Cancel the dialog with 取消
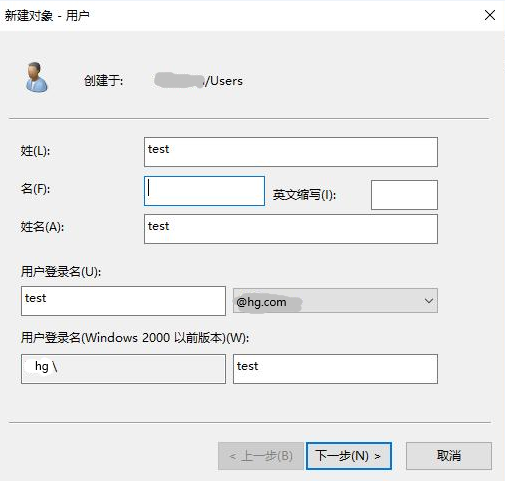This screenshot has width=505, height=481. [449, 456]
